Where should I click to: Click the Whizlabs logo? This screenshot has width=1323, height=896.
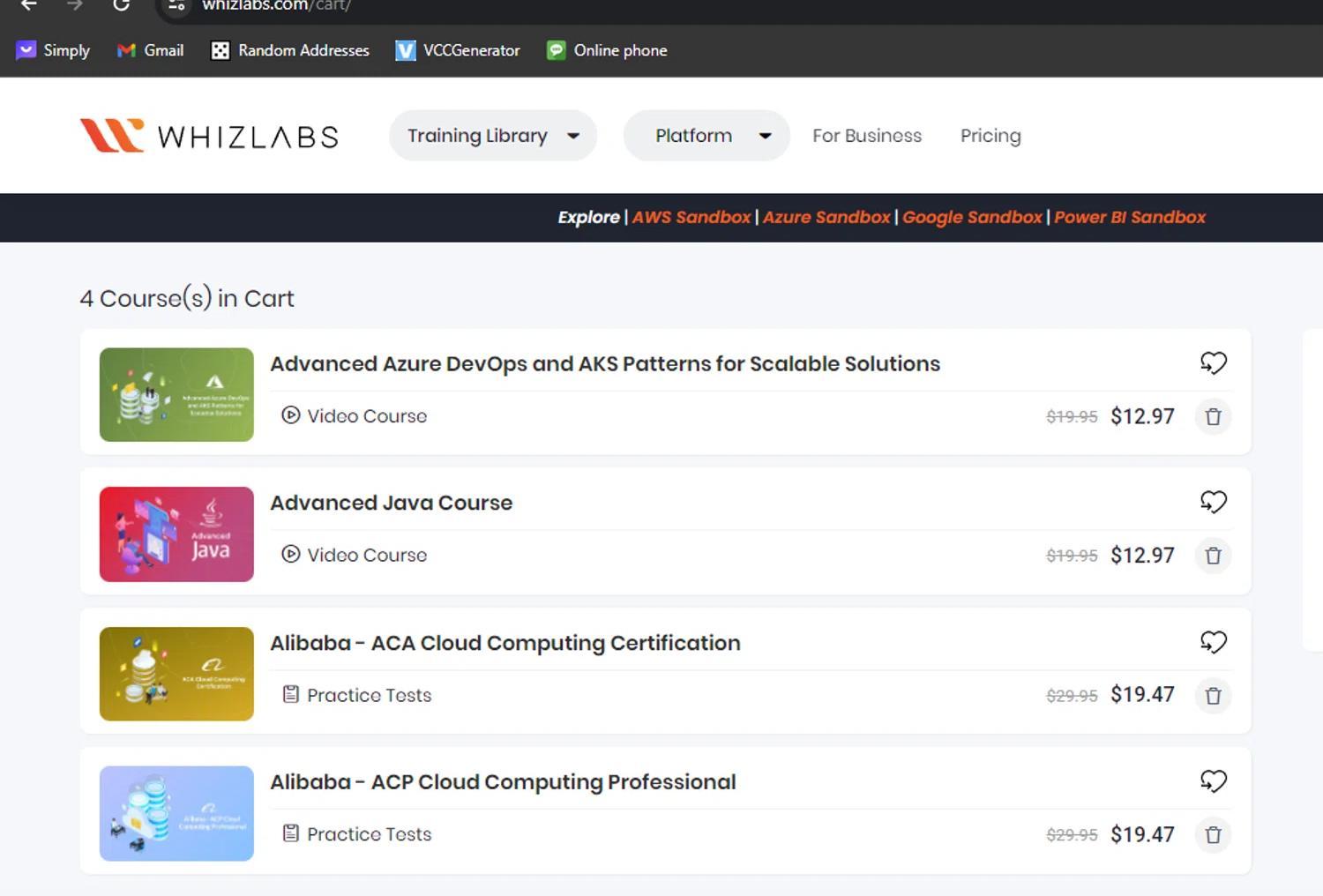pyautogui.click(x=209, y=136)
